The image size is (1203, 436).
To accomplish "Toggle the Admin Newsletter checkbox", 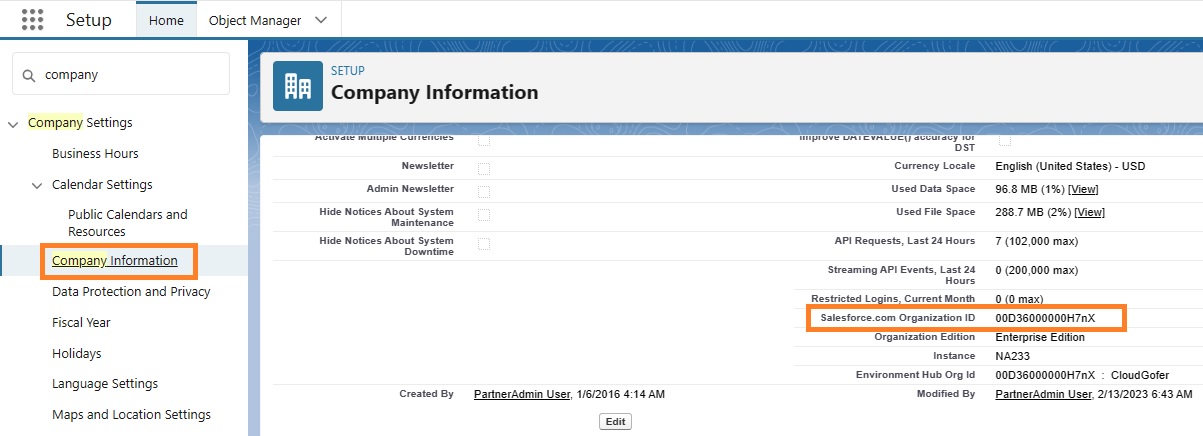I will point(484,190).
